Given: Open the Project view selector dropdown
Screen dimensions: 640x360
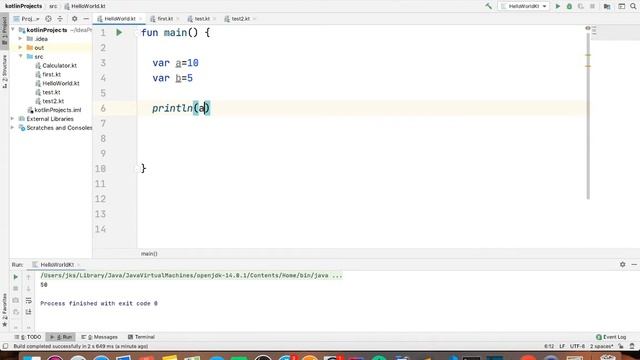Looking at the screenshot, I should click(x=27, y=19).
